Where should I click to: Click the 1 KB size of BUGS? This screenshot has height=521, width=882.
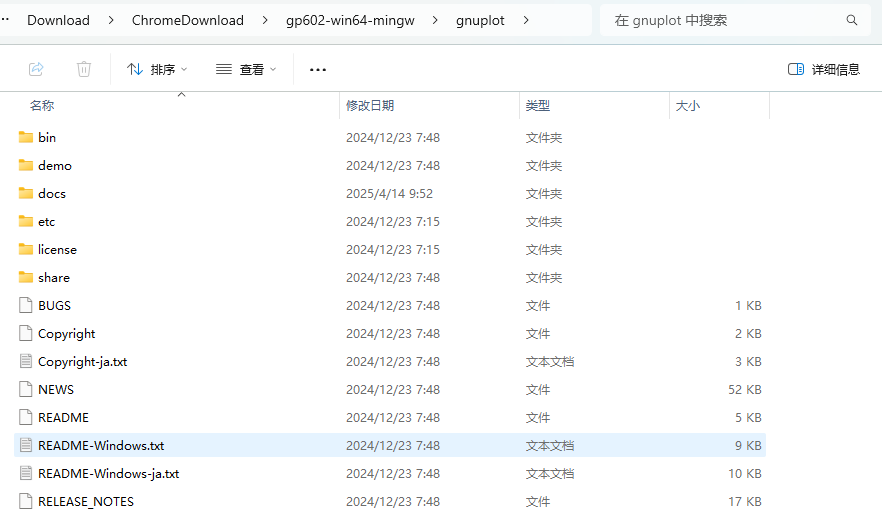coord(748,306)
